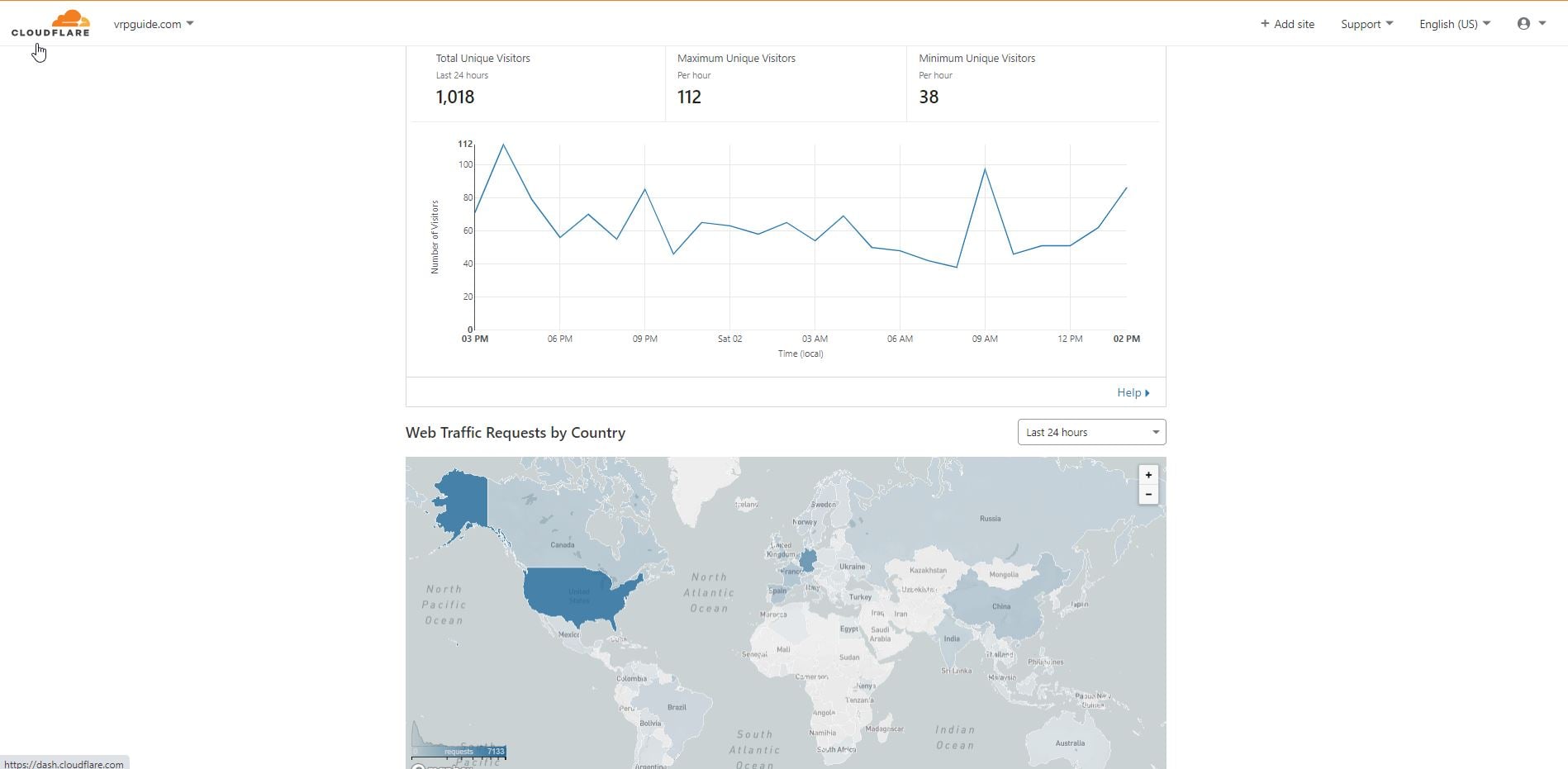The width and height of the screenshot is (1568, 769).
Task: Open the Help link below the chart
Action: (x=1133, y=392)
